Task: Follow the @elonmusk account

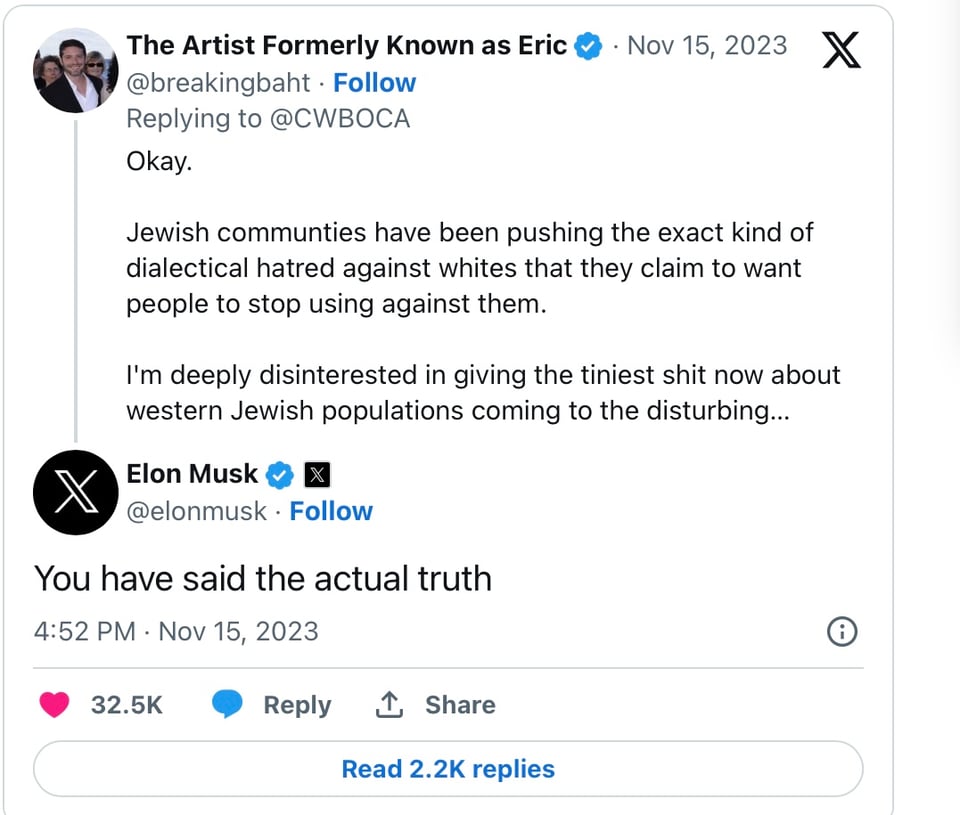Action: [330, 511]
